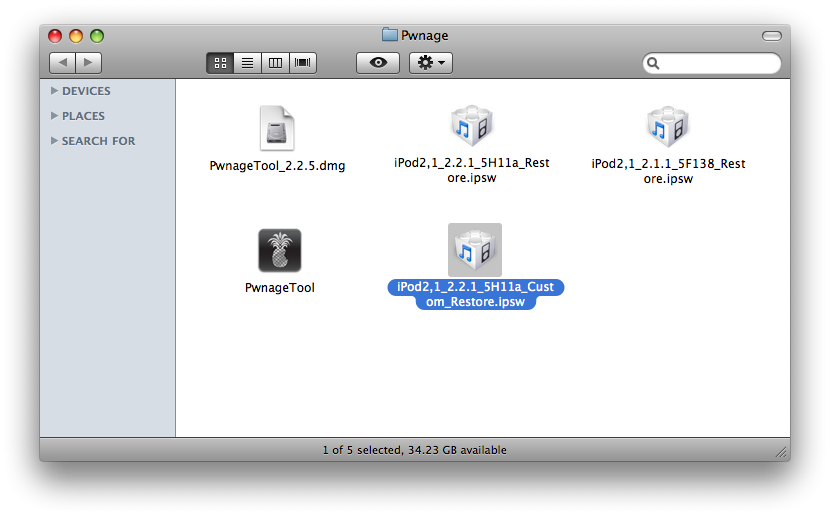Go back using the left arrow button
This screenshot has width=830, height=516.
63,63
